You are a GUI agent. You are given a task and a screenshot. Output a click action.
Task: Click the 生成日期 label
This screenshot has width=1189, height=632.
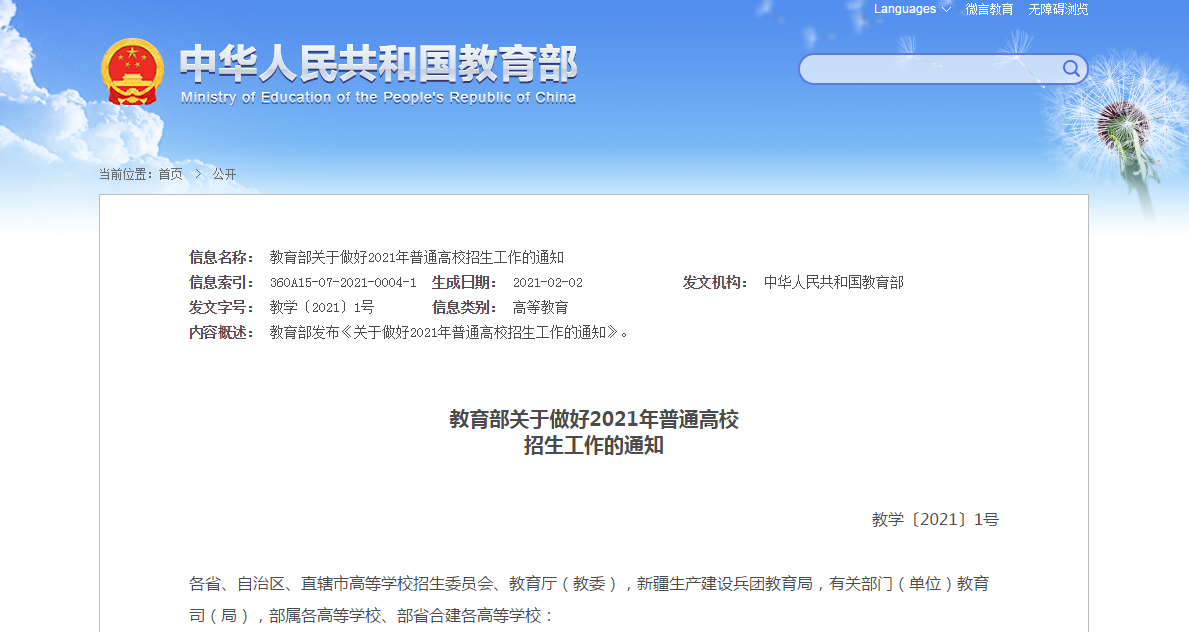click(464, 282)
